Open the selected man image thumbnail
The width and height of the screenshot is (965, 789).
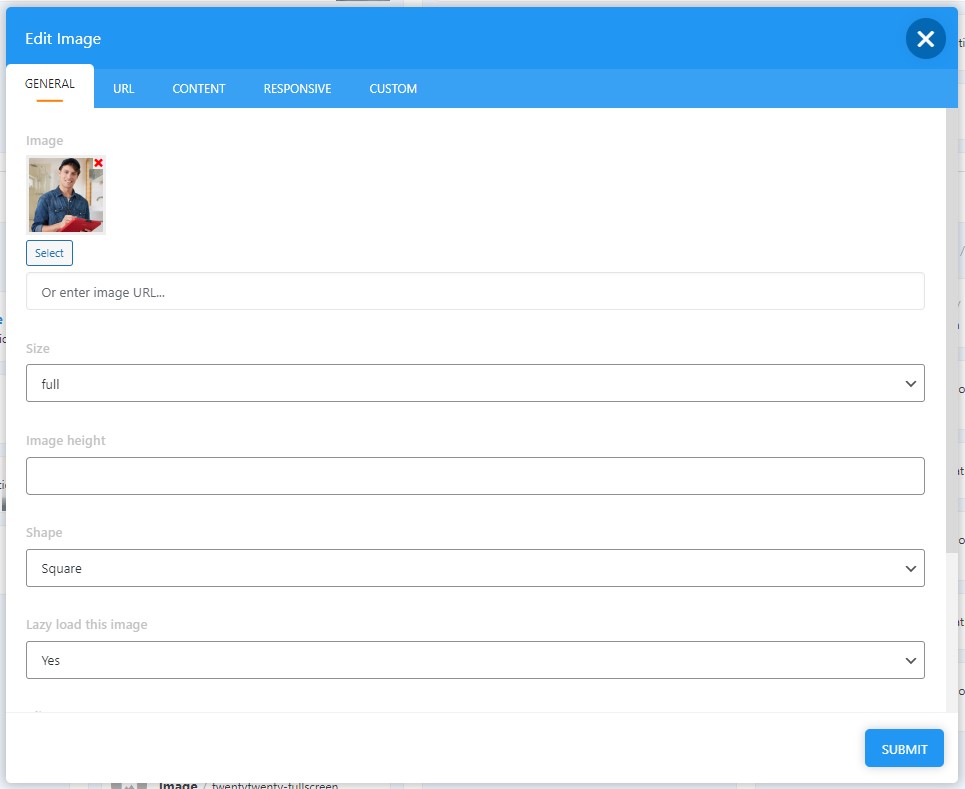[66, 195]
